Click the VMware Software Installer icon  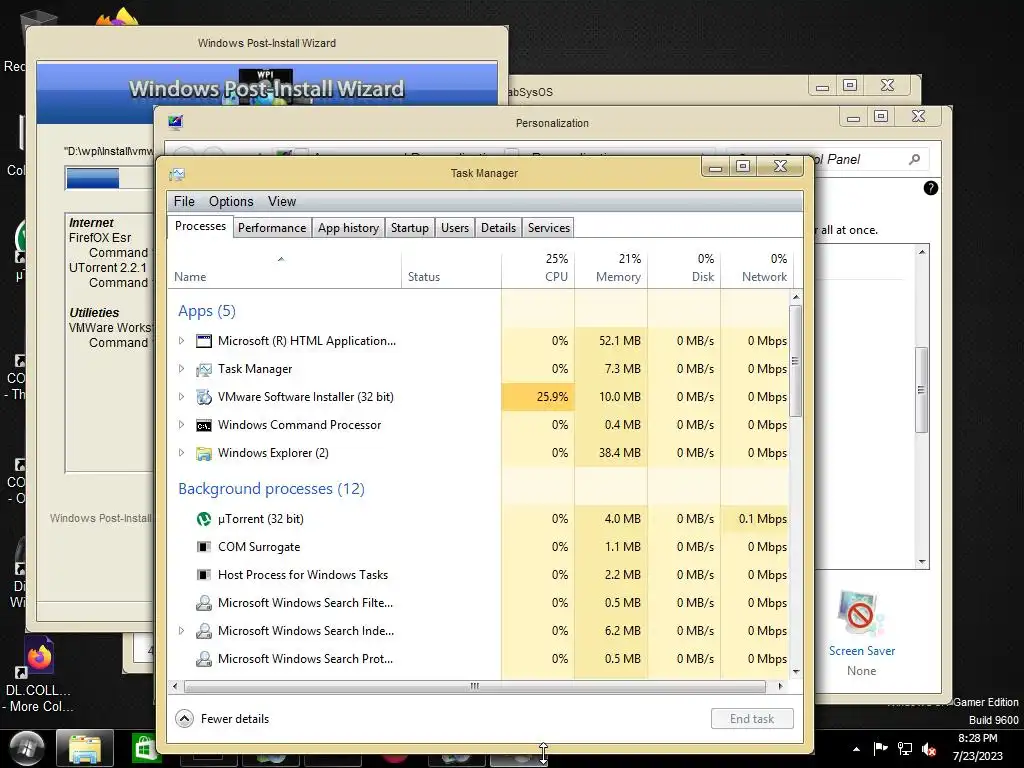tap(204, 397)
